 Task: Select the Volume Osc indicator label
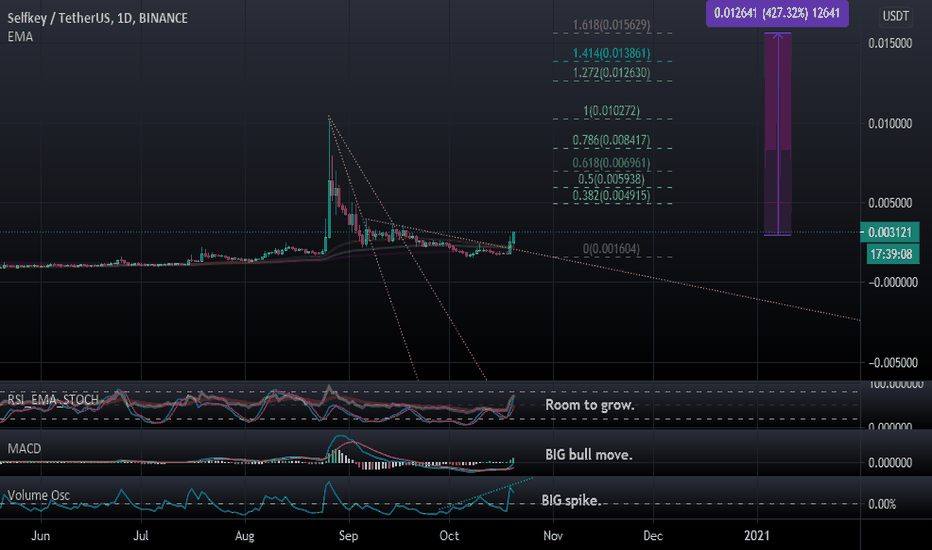click(x=39, y=495)
